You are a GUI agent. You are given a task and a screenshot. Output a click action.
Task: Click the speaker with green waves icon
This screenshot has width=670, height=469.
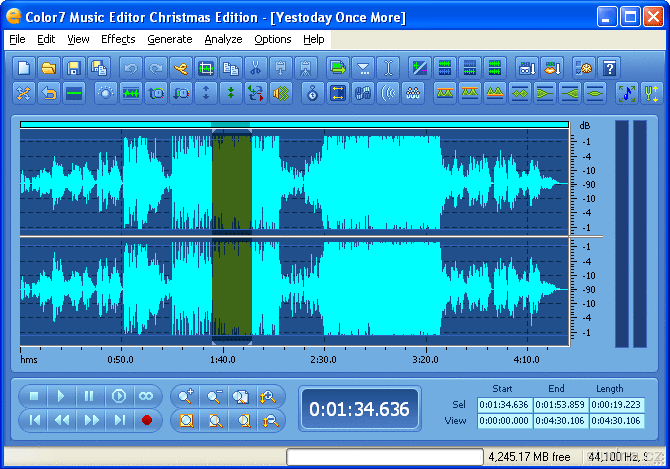pos(281,93)
